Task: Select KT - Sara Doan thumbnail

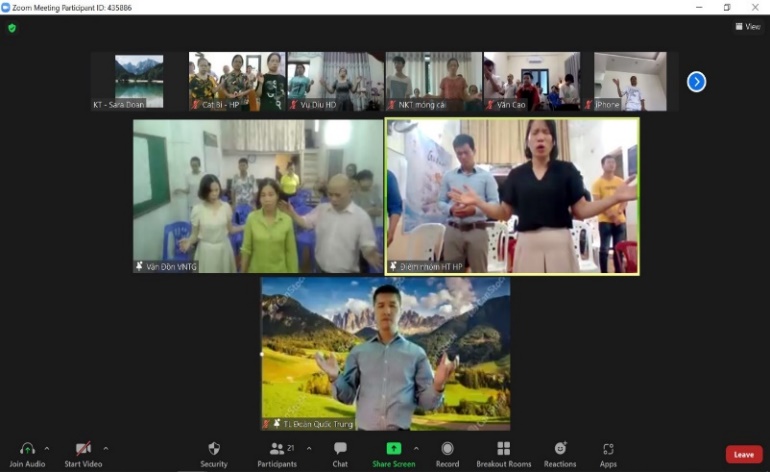Action: [x=139, y=82]
